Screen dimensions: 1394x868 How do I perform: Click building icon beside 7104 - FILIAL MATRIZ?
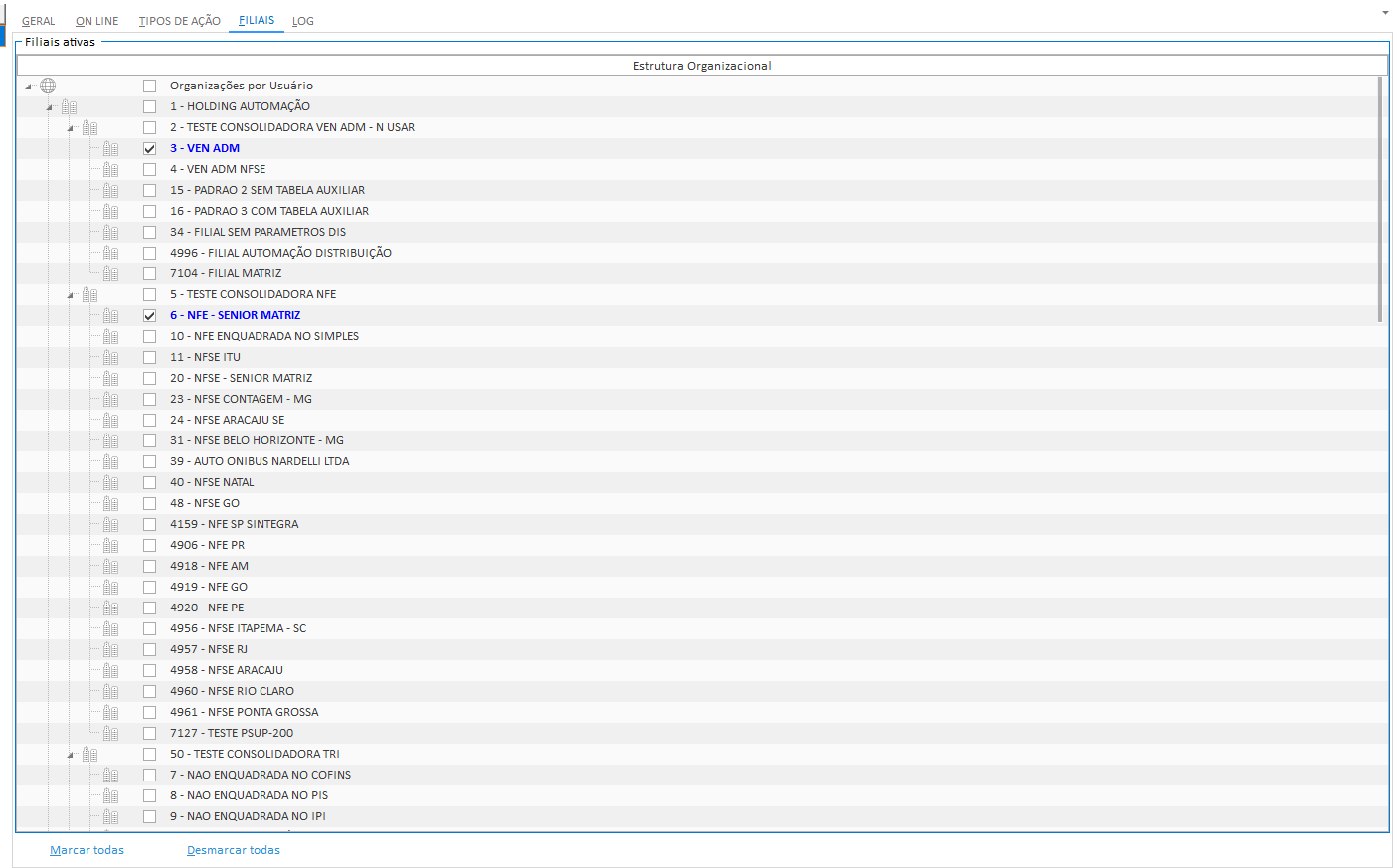[110, 273]
